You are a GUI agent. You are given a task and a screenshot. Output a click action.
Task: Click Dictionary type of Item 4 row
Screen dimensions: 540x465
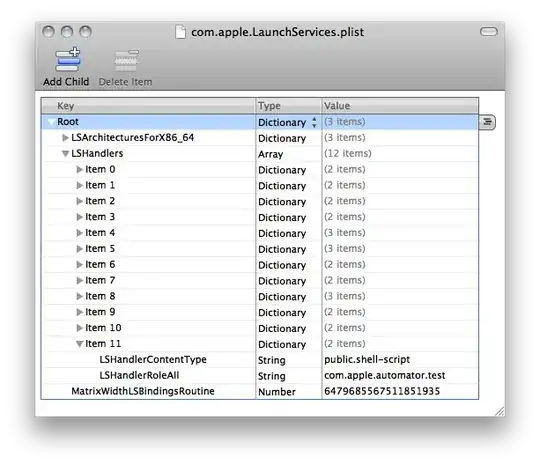(282, 234)
